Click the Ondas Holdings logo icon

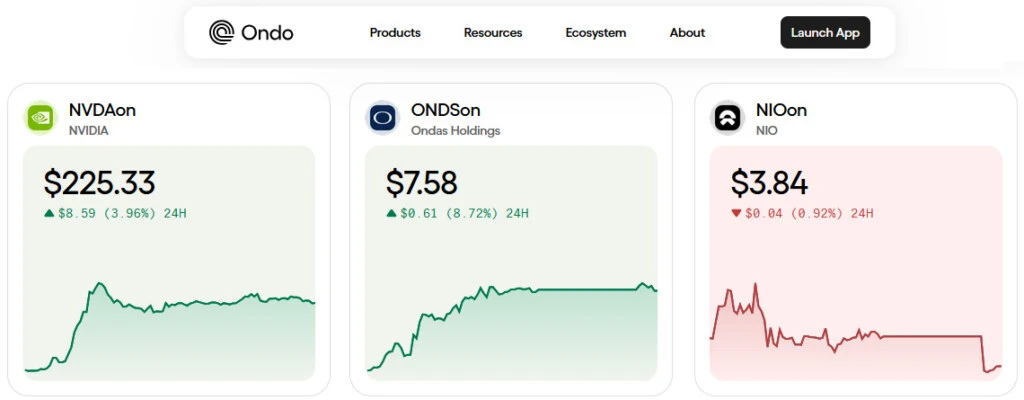pos(383,118)
